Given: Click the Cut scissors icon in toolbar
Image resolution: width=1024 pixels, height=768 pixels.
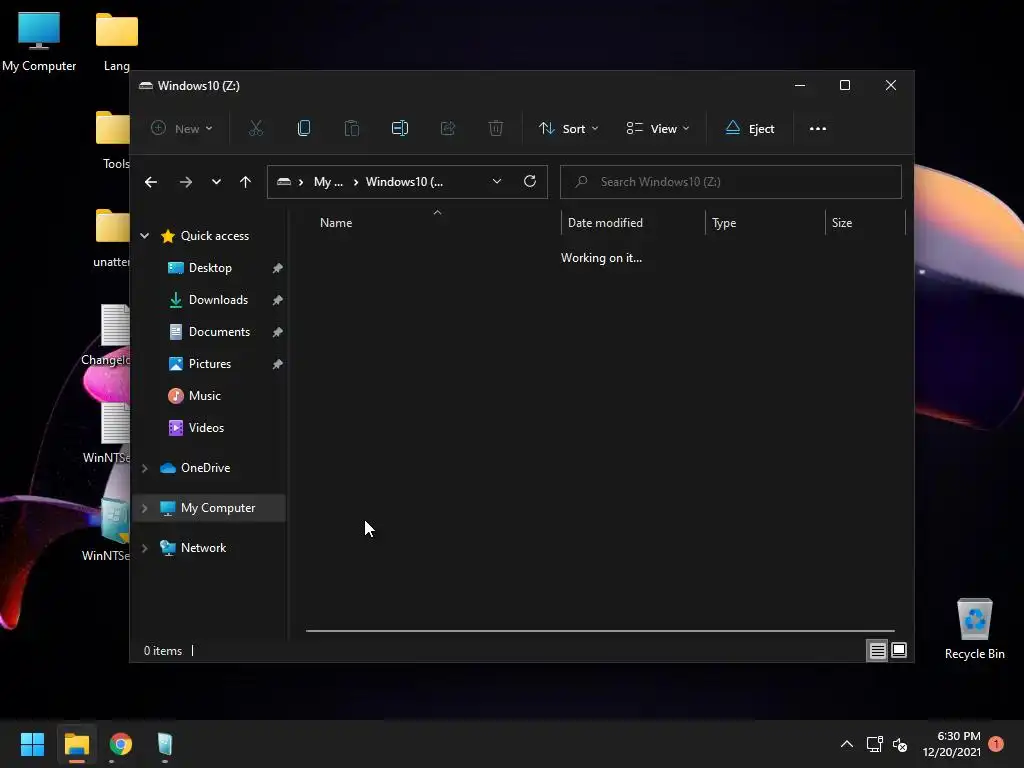Looking at the screenshot, I should (x=256, y=129).
